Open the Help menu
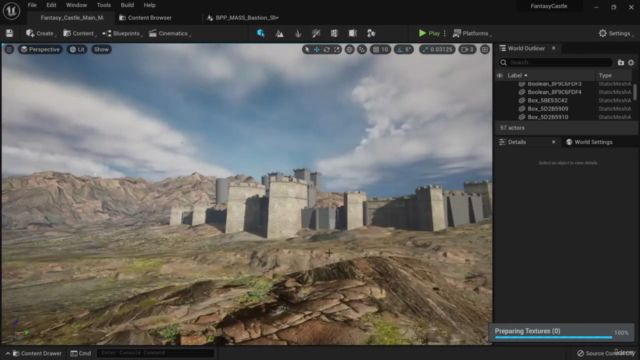This screenshot has height=360, width=640. point(149,5)
